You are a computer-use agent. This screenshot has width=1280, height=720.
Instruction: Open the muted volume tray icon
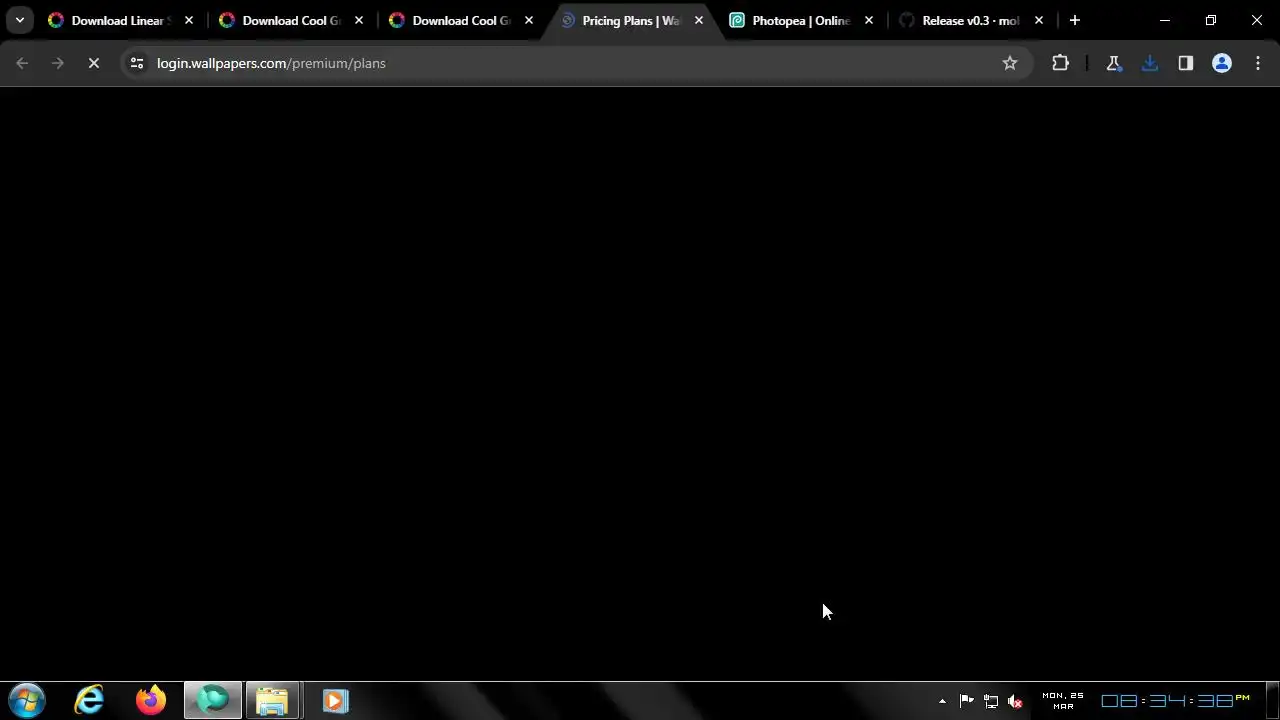(x=1015, y=701)
